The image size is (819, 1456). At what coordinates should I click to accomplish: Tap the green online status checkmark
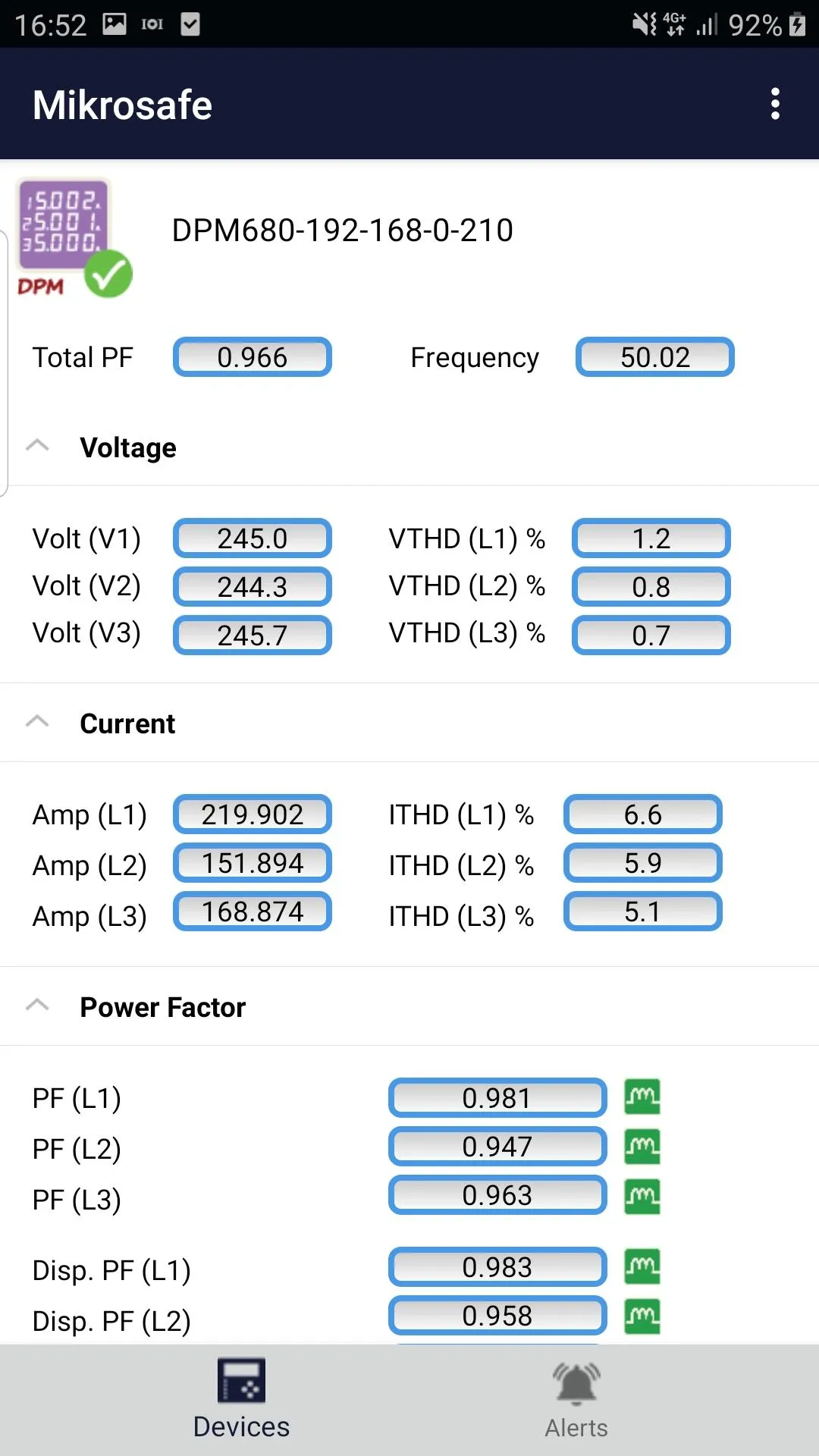point(108,274)
